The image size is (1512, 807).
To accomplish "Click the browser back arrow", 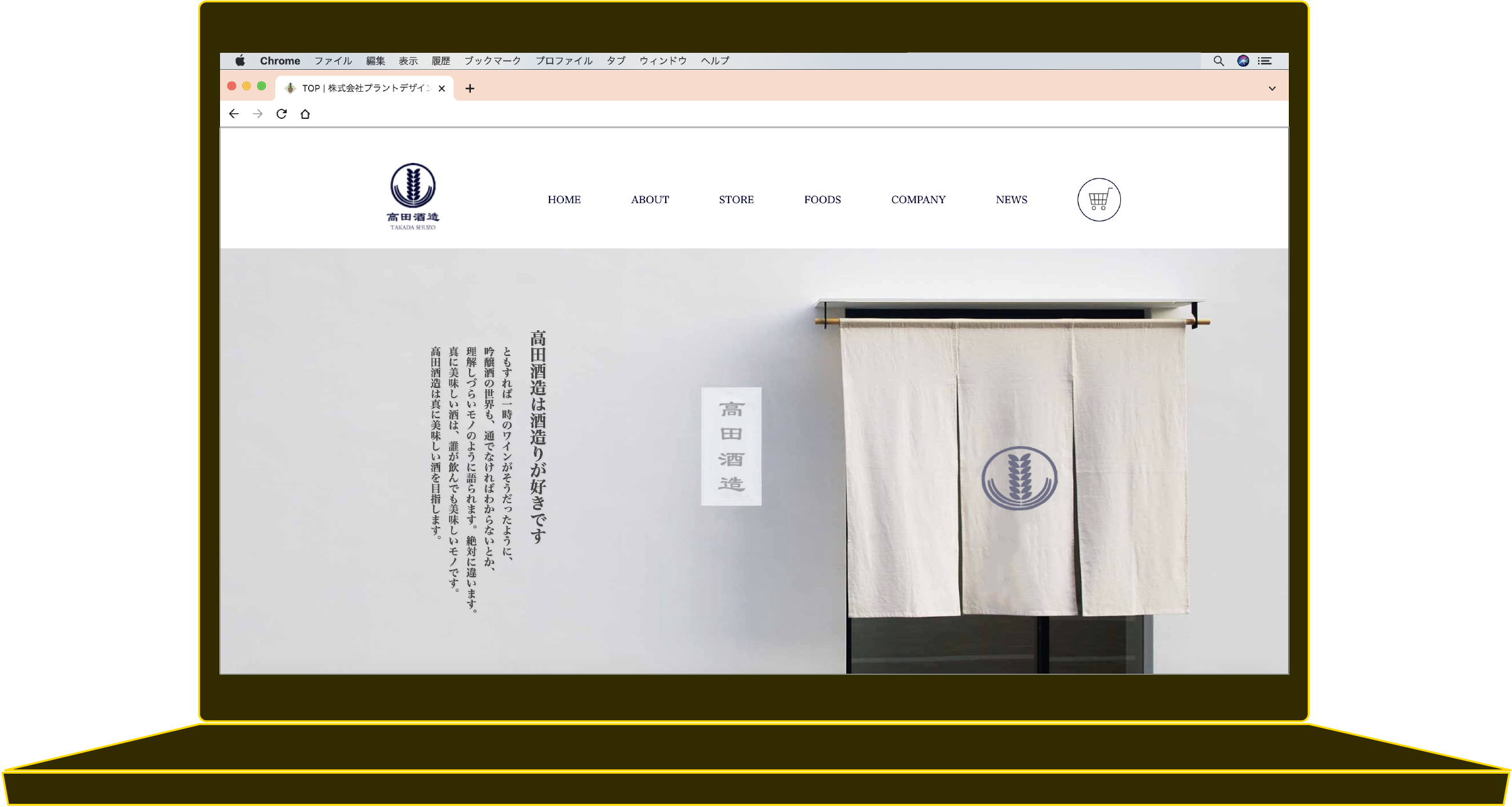I will [234, 114].
